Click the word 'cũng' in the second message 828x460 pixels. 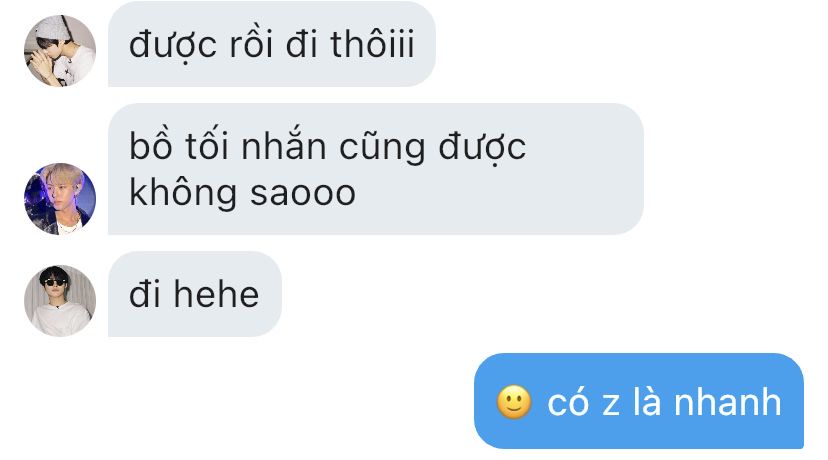point(382,147)
